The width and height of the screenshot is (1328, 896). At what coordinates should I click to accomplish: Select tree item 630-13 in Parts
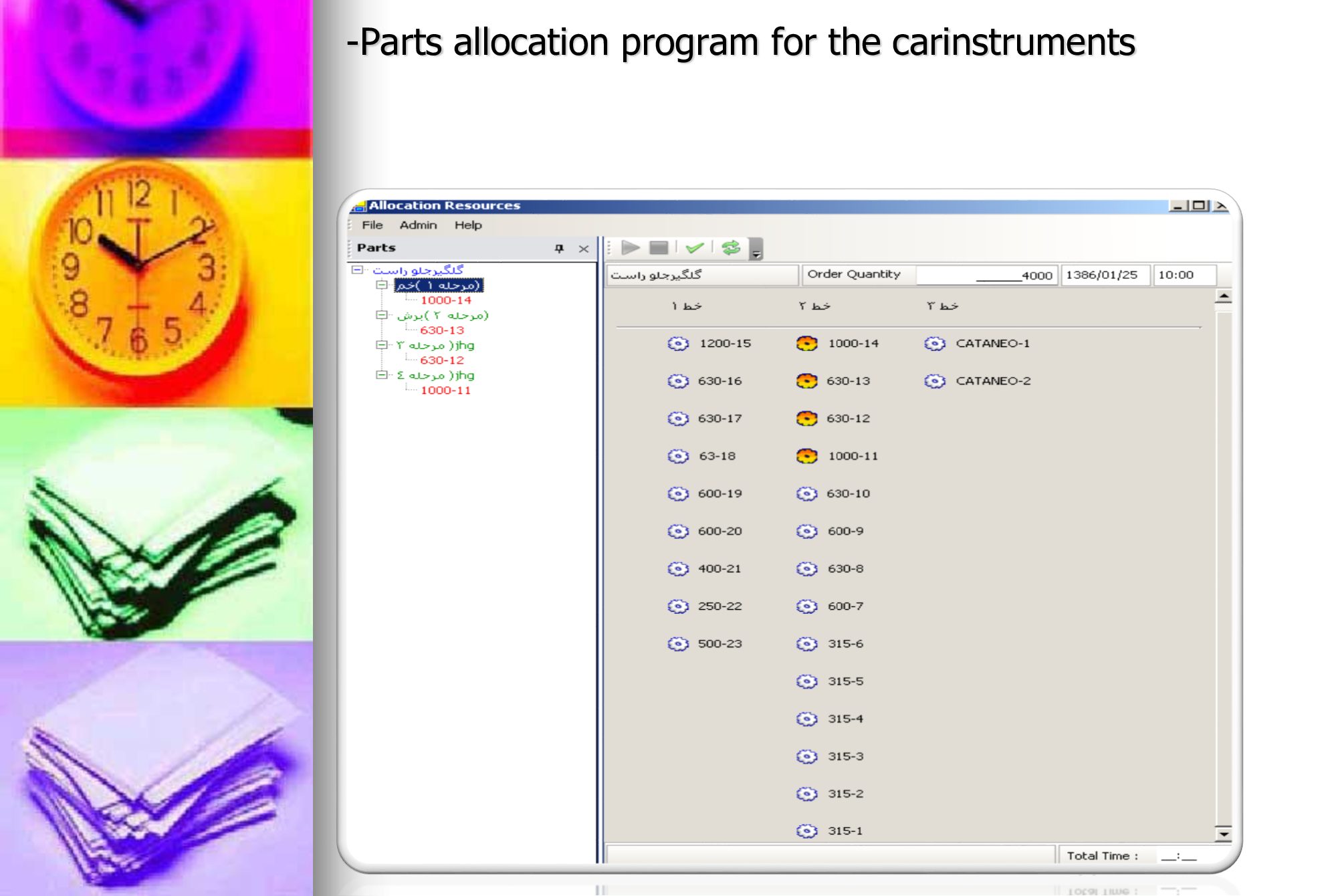[441, 330]
